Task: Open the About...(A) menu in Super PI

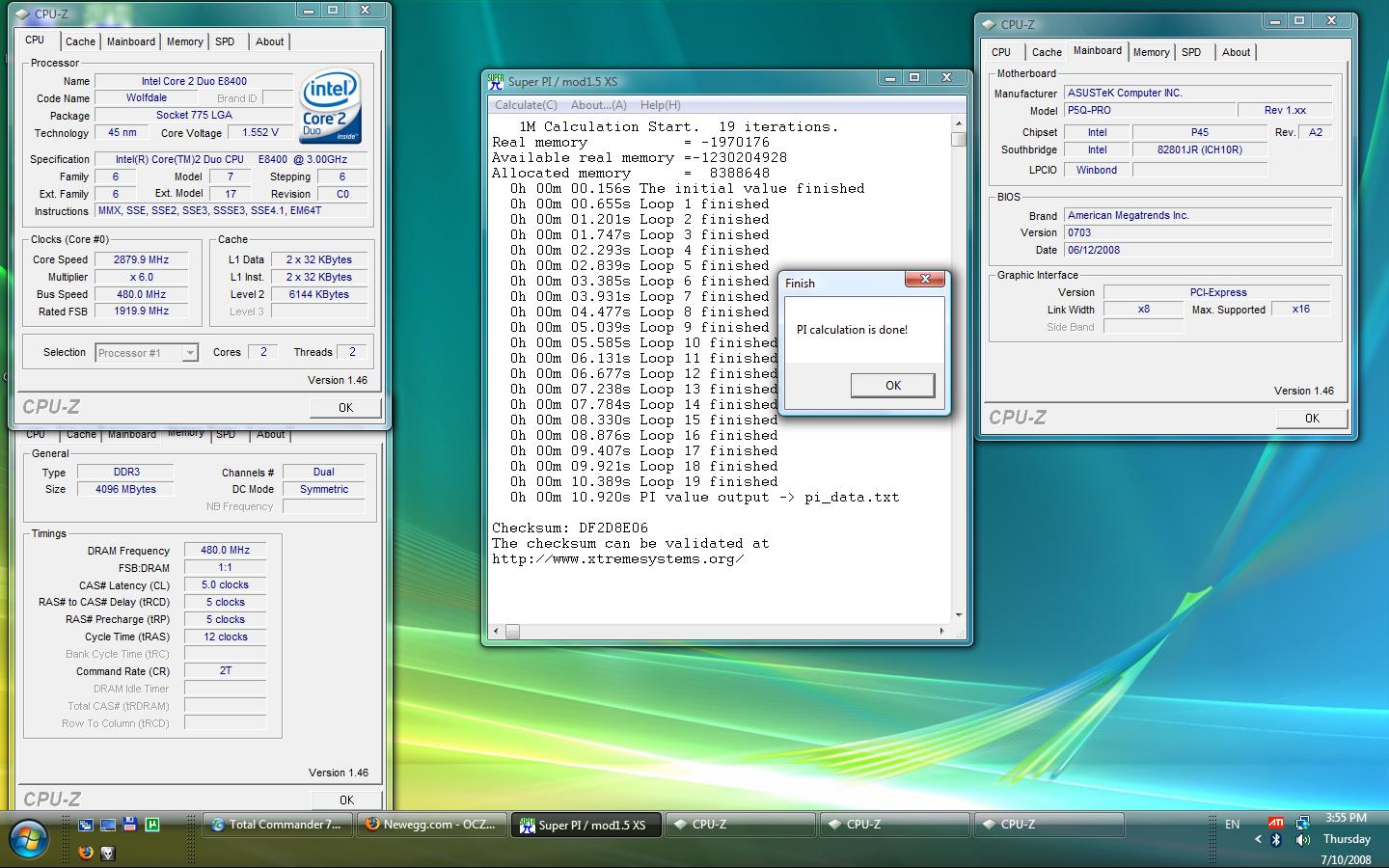Action: (598, 105)
